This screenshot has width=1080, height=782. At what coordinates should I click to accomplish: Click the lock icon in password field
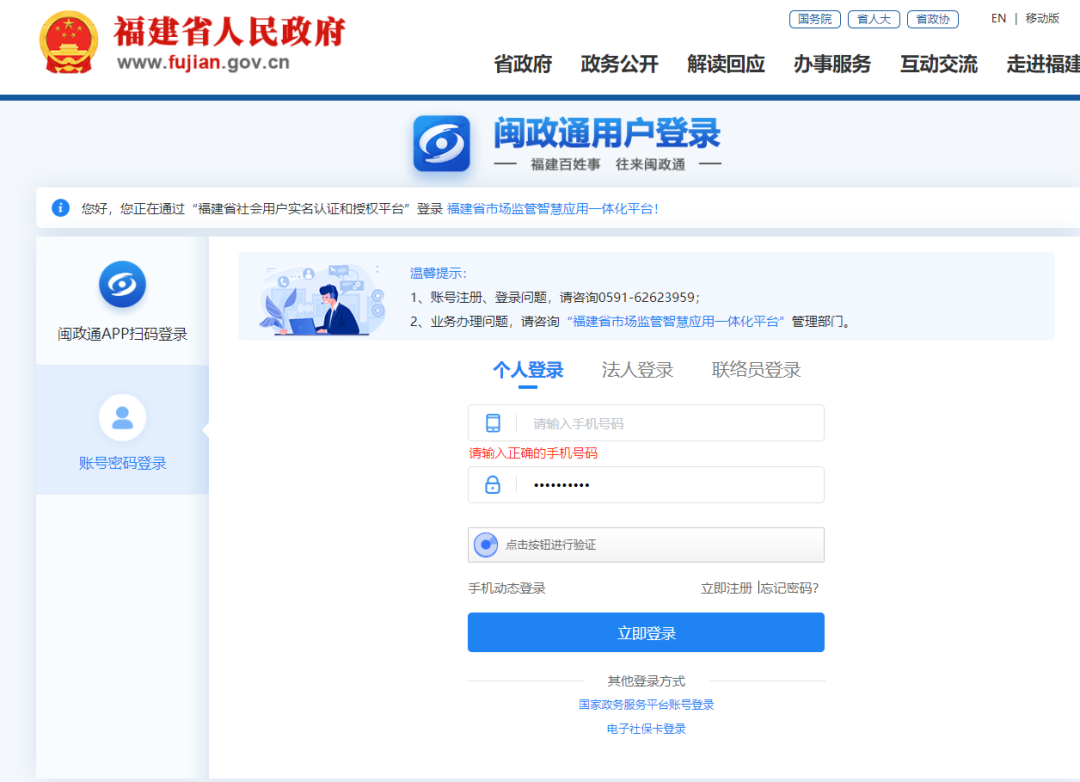(x=492, y=485)
